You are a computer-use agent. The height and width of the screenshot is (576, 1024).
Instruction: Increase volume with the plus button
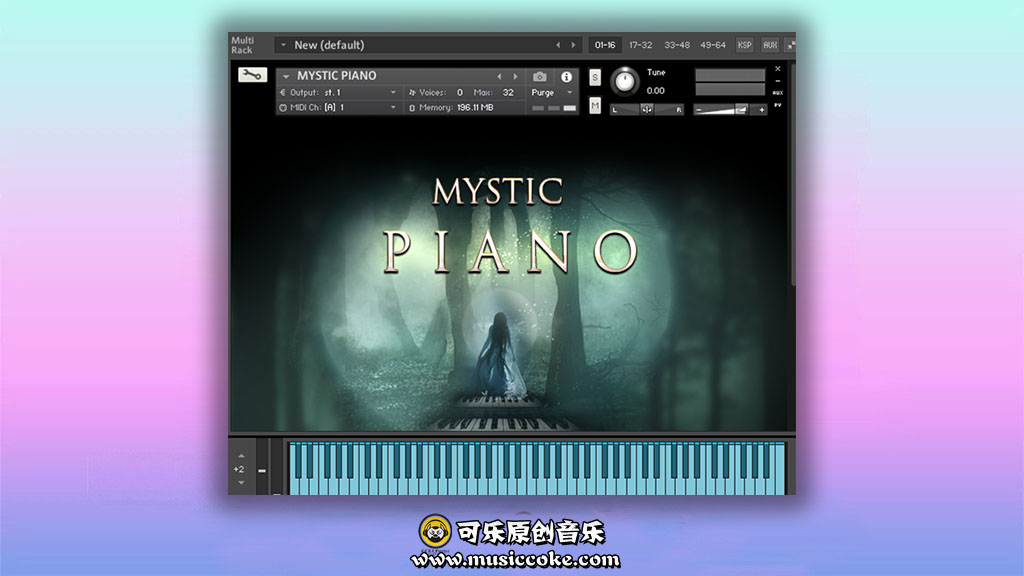point(761,110)
